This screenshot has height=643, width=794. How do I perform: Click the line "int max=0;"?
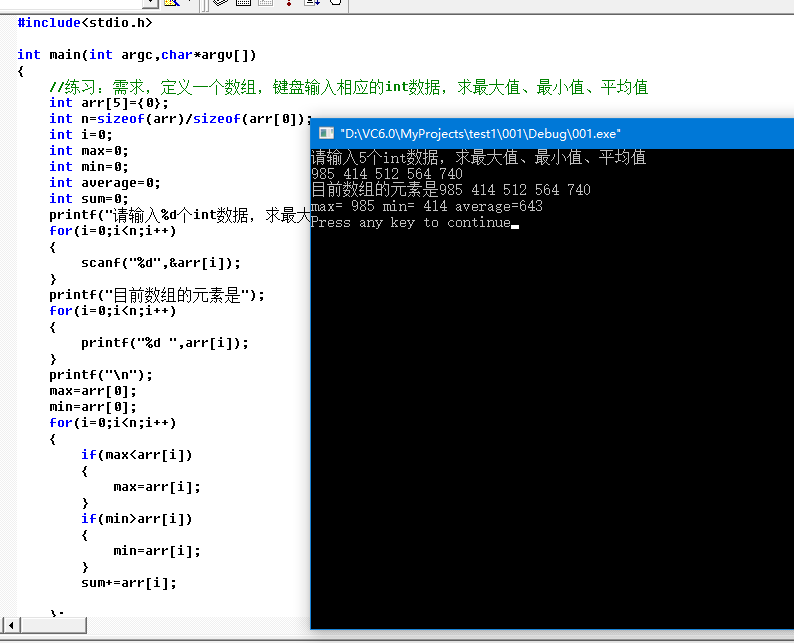[x=89, y=151]
